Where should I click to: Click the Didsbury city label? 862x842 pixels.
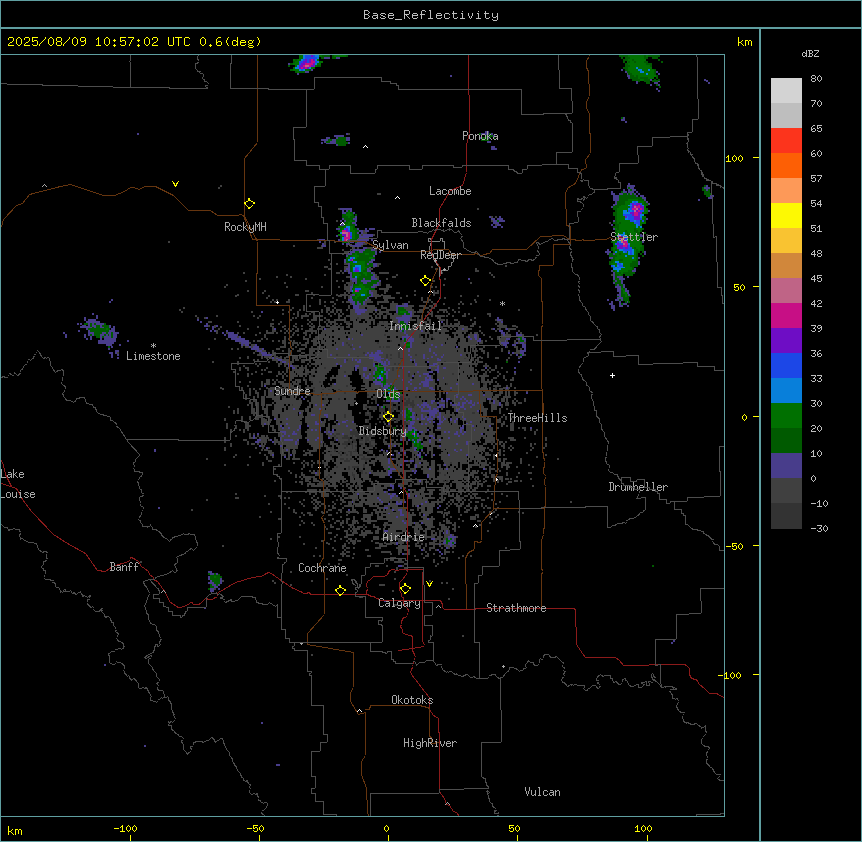[x=383, y=431]
